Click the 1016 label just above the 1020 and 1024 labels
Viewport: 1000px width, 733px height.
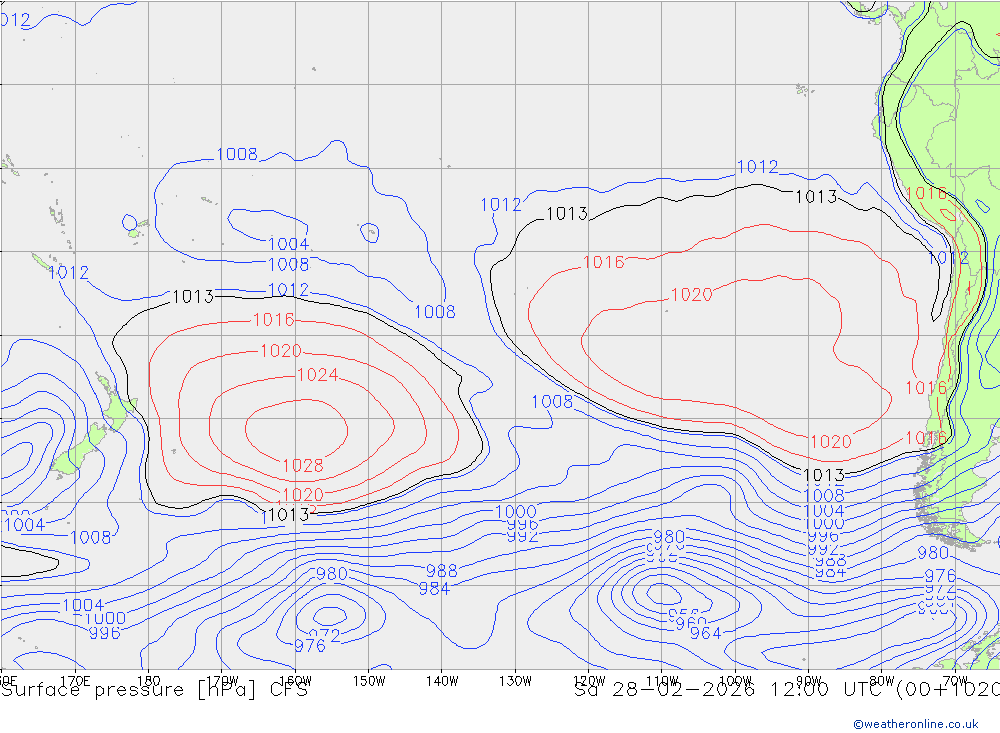274,320
